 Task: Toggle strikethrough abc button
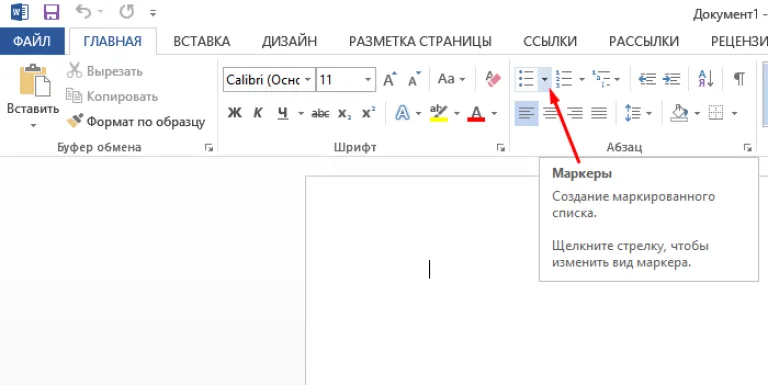point(320,114)
